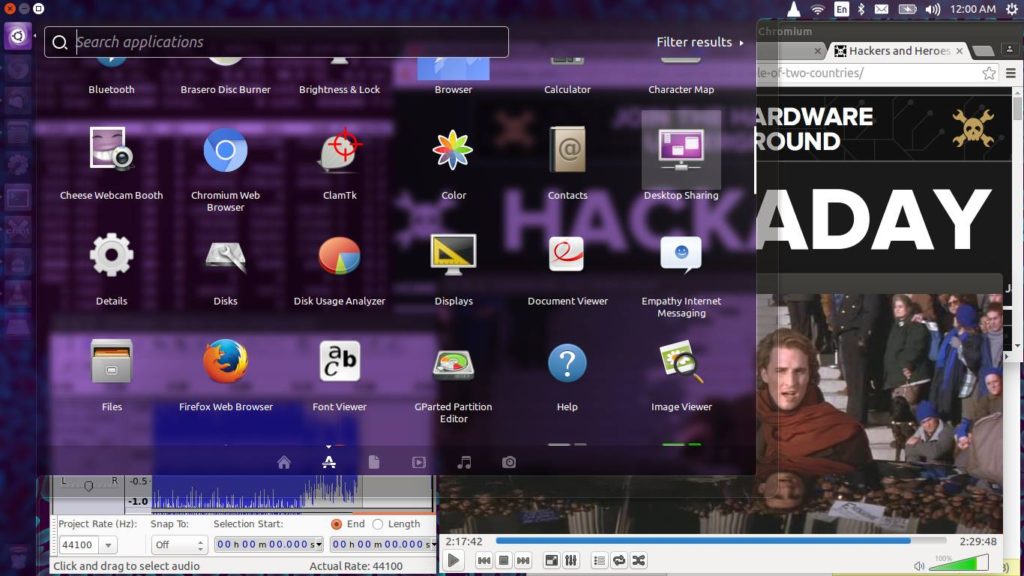1024x576 pixels.
Task: Stop VLC playback
Action: [x=504, y=560]
